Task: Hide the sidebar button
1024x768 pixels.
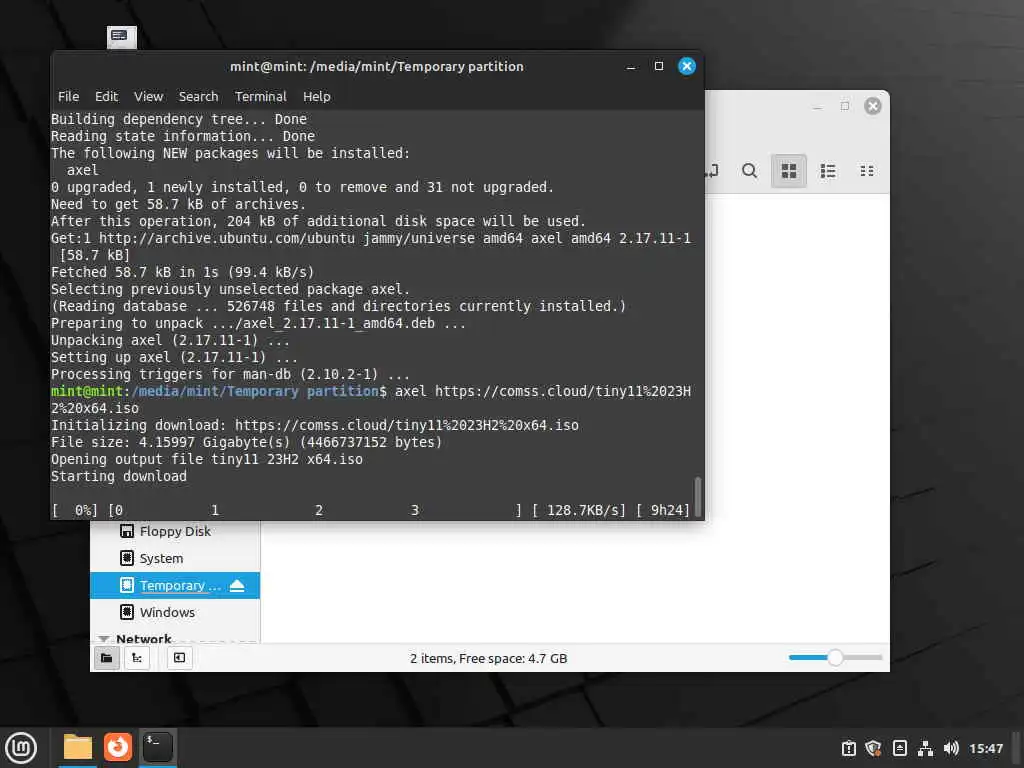Action: point(180,658)
